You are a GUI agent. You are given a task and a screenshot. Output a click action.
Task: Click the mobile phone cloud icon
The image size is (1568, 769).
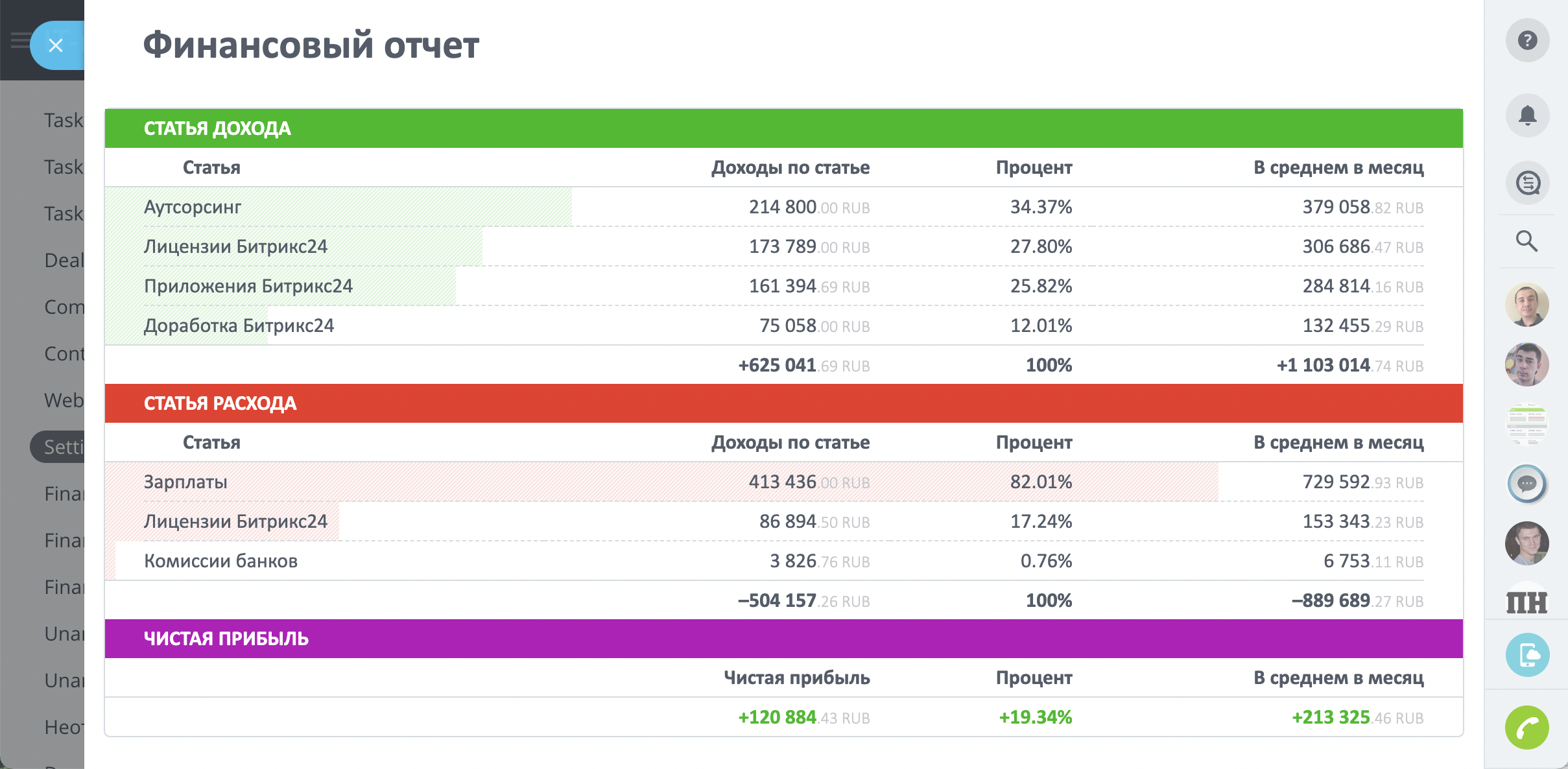coord(1527,655)
